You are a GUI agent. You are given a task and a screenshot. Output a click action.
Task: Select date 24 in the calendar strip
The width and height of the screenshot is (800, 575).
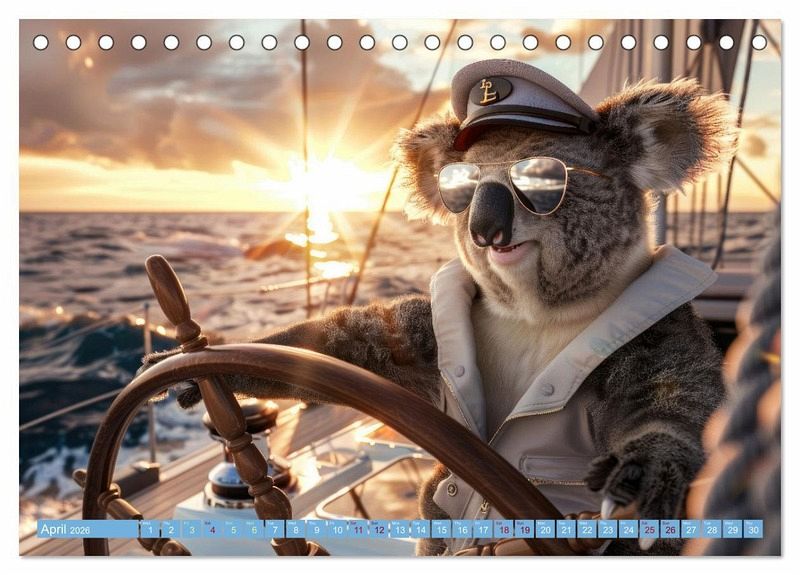[x=629, y=529]
